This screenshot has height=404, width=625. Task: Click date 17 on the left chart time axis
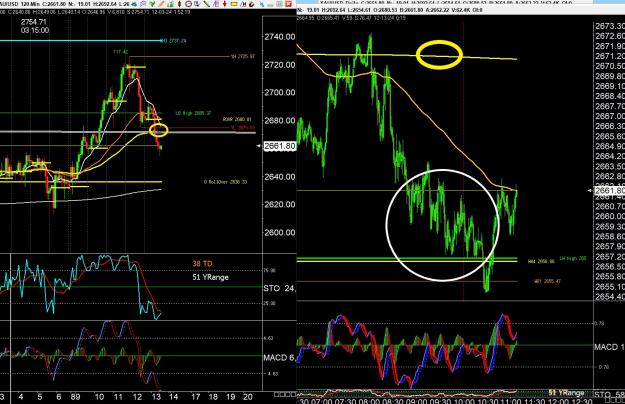pyautogui.click(x=195, y=397)
